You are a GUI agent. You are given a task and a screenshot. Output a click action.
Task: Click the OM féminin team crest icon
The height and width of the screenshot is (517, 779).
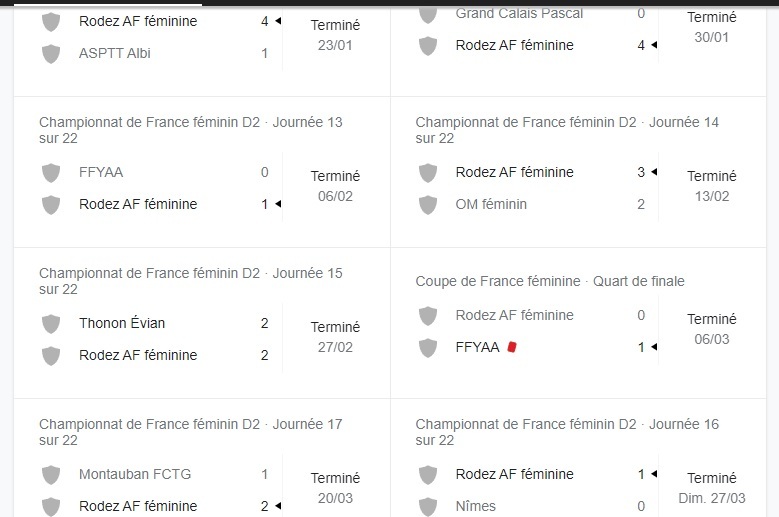coord(428,204)
